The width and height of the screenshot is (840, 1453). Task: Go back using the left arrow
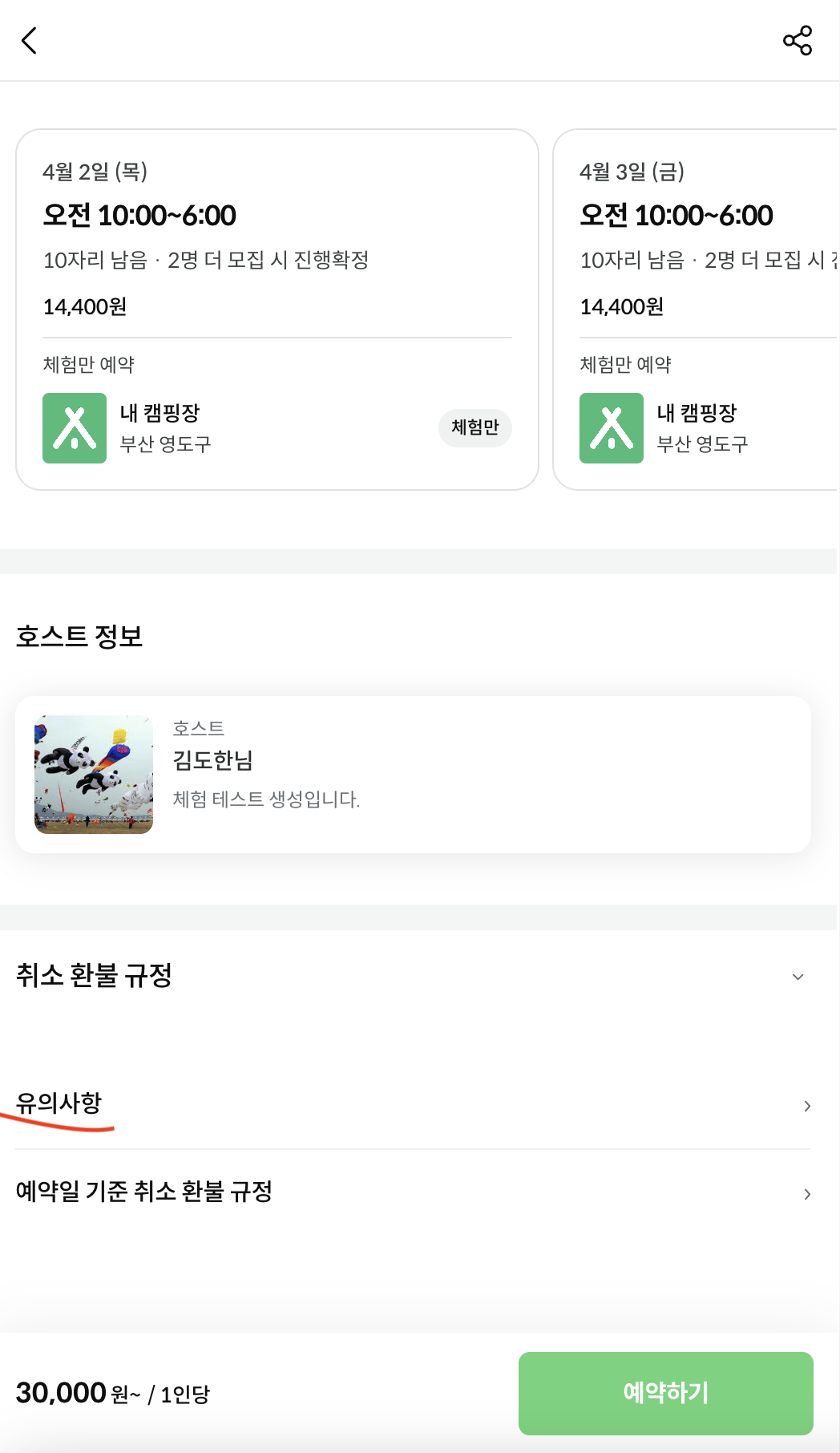pyautogui.click(x=30, y=40)
